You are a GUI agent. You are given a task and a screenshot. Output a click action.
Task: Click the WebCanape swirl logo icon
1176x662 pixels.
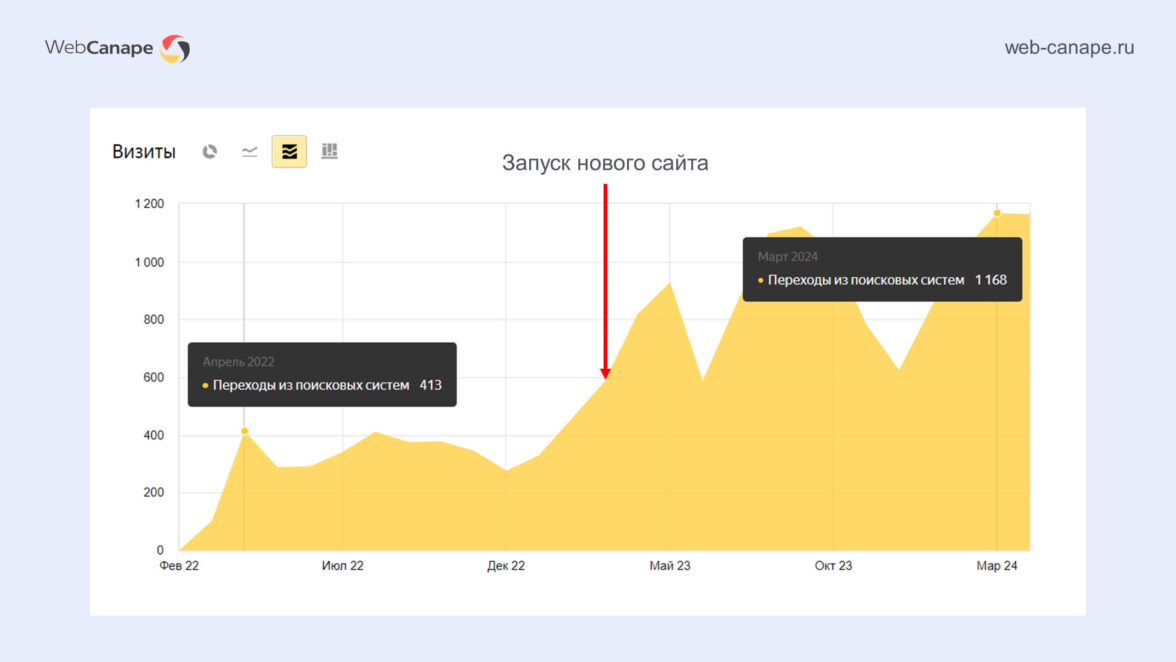(x=176, y=49)
